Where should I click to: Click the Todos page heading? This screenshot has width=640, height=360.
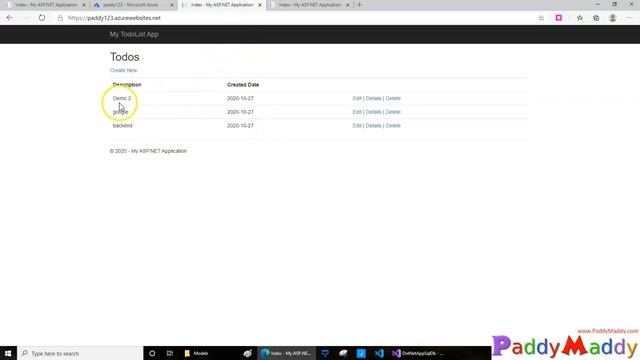[124, 57]
